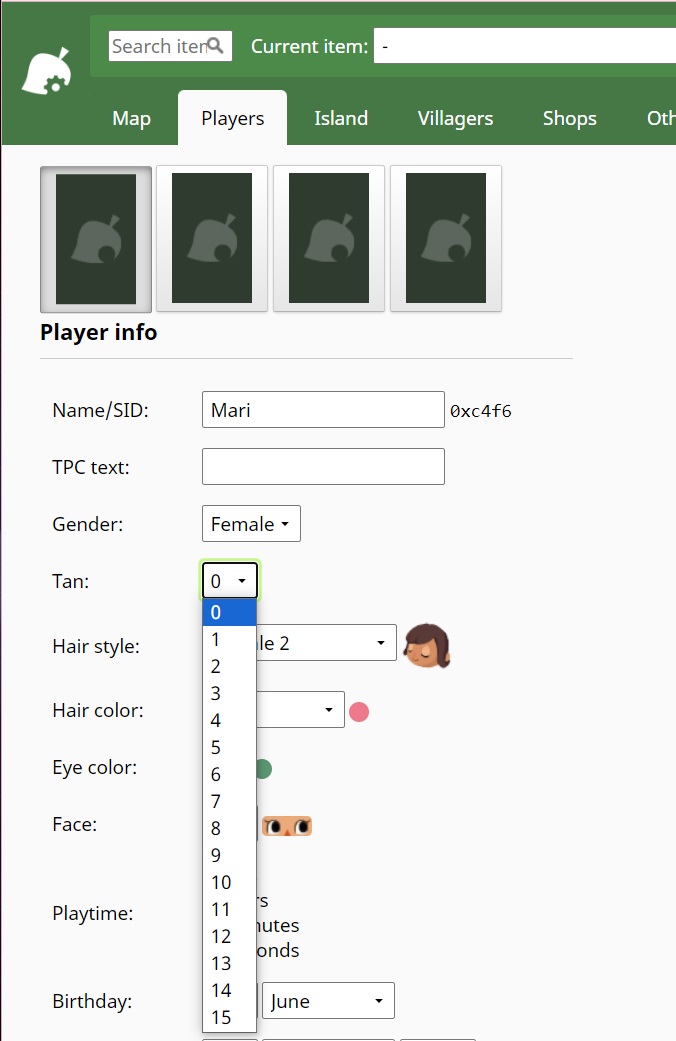676x1041 pixels.
Task: Open the Gender dropdown
Action: pos(251,524)
